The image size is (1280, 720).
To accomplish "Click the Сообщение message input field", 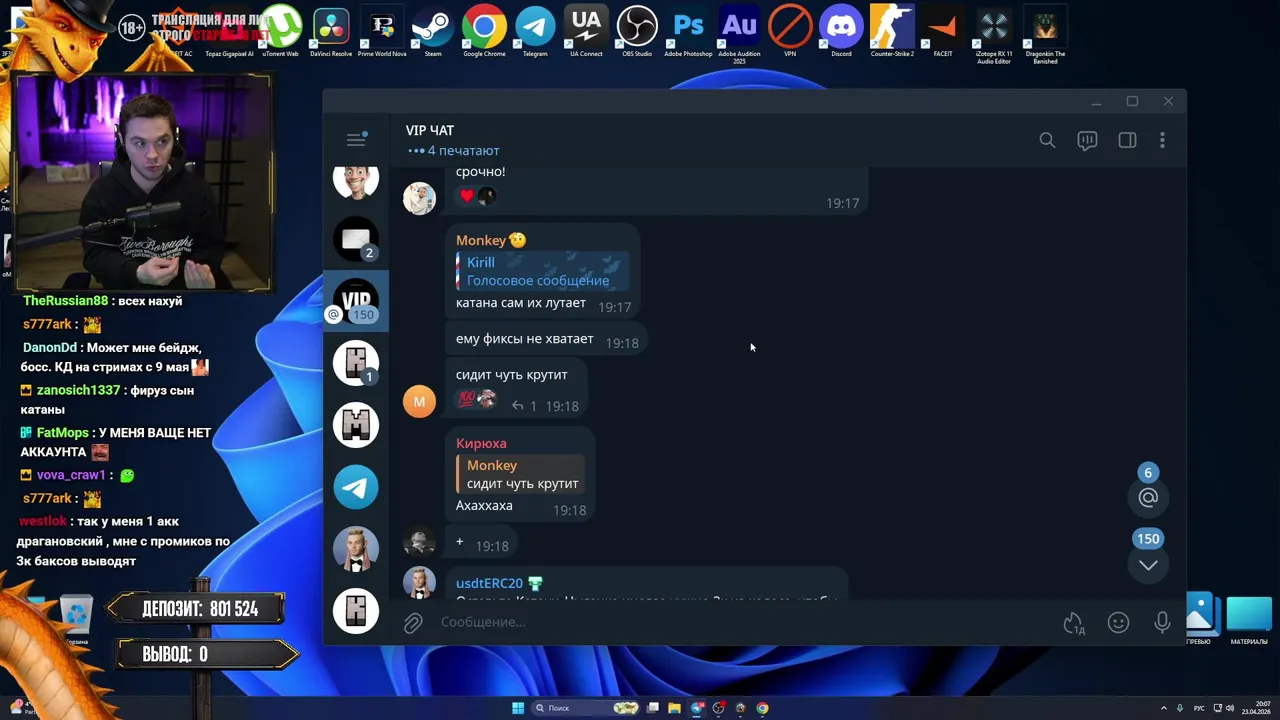I will 745,622.
